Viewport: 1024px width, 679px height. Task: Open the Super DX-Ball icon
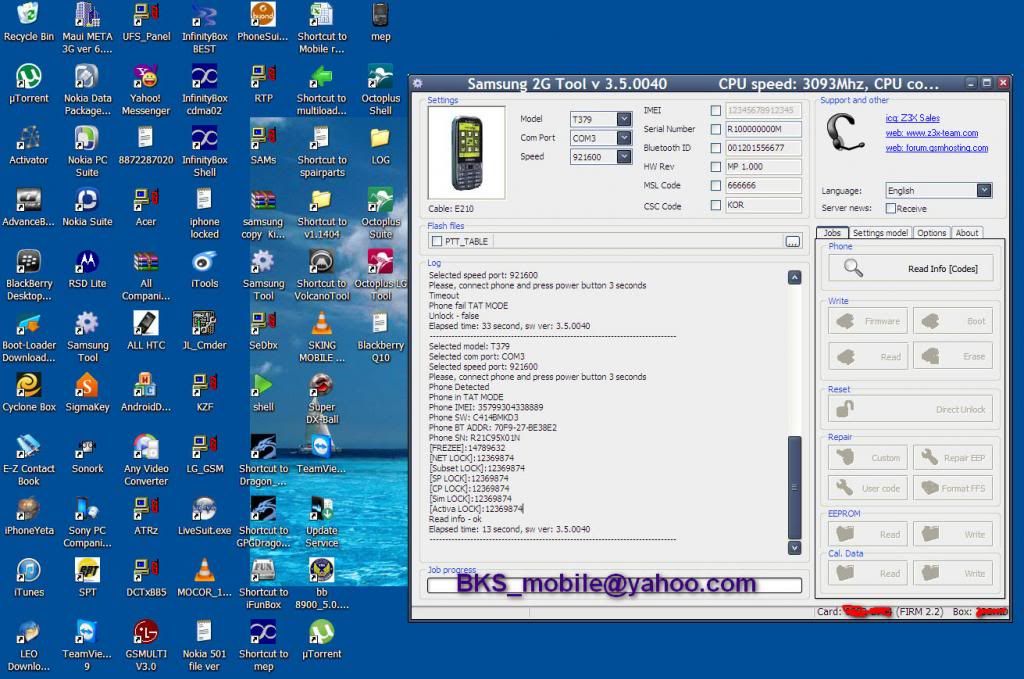321,399
